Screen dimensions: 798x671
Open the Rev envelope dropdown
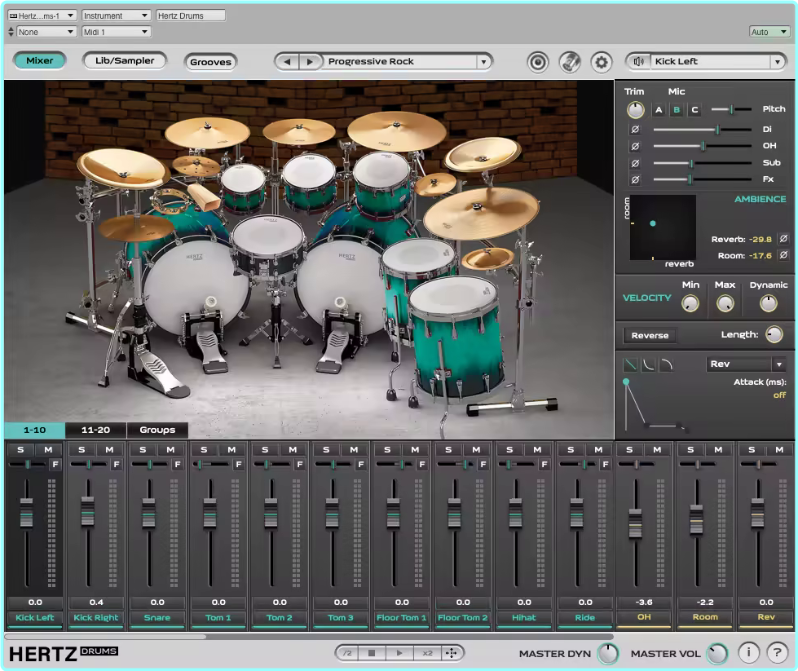778,365
